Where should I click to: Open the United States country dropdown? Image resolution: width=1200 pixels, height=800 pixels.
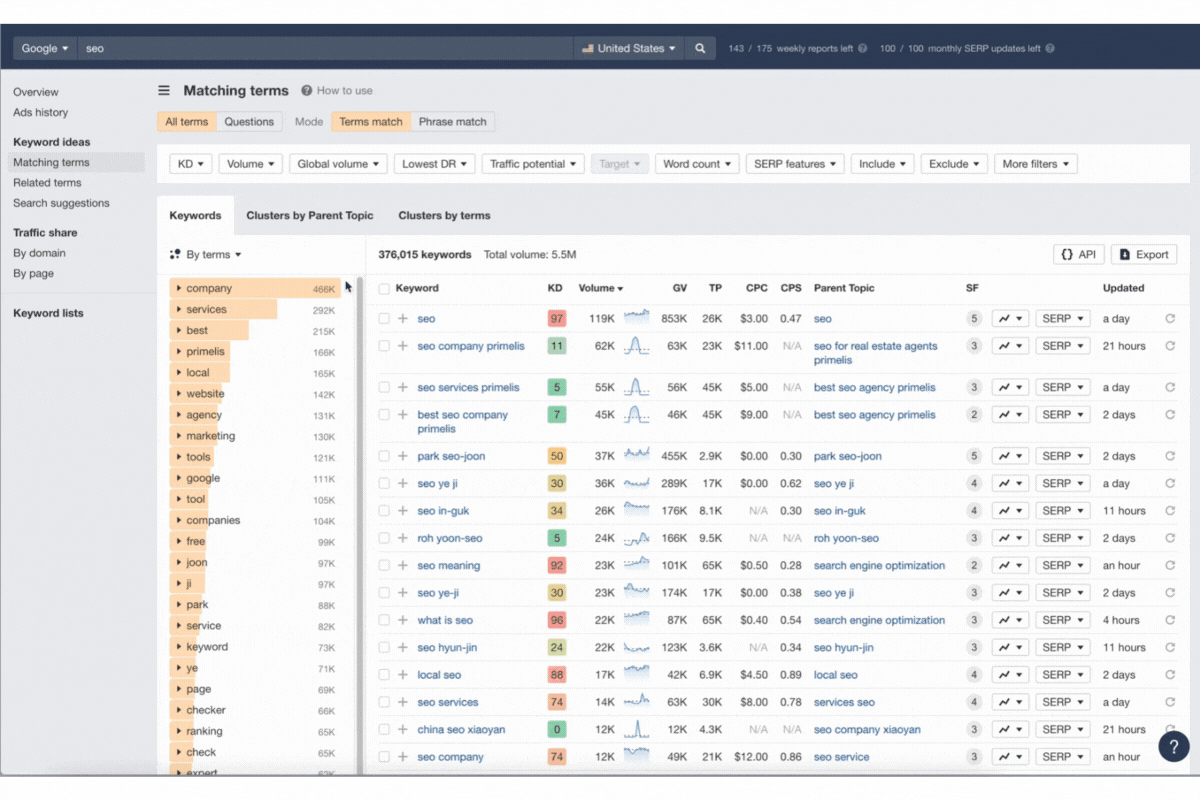pos(629,48)
